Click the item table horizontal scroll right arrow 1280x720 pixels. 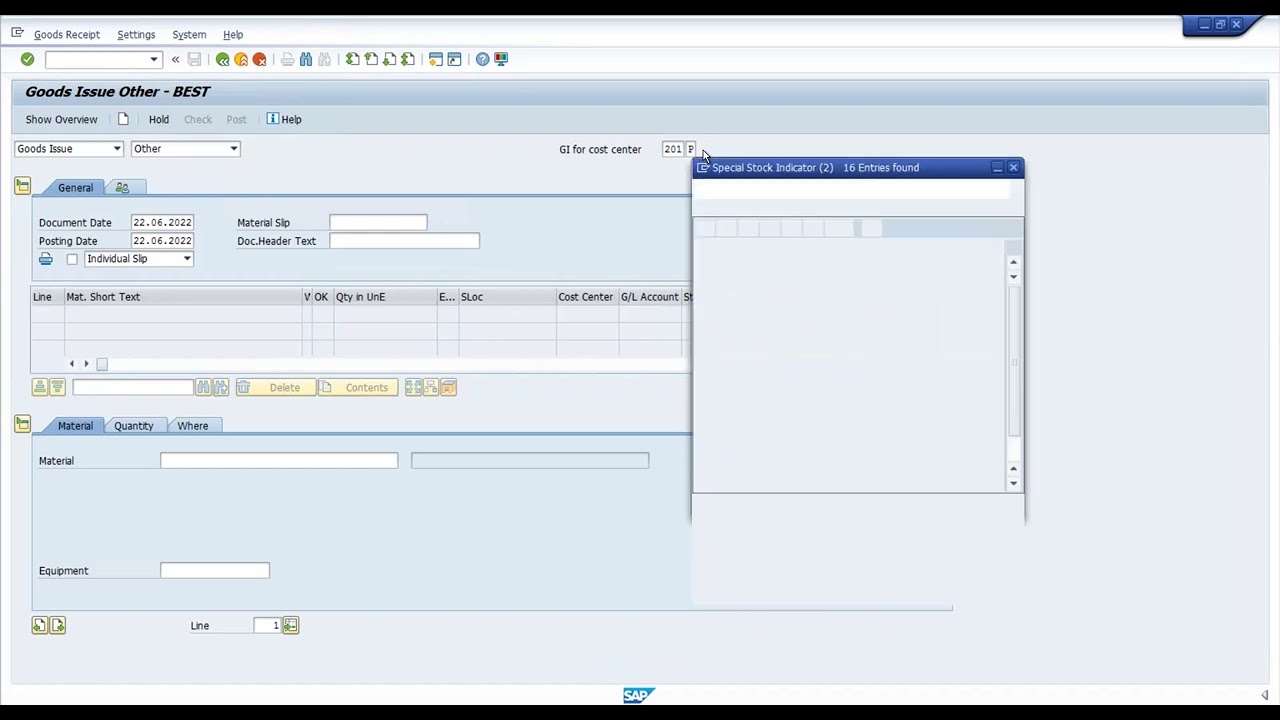[86, 364]
